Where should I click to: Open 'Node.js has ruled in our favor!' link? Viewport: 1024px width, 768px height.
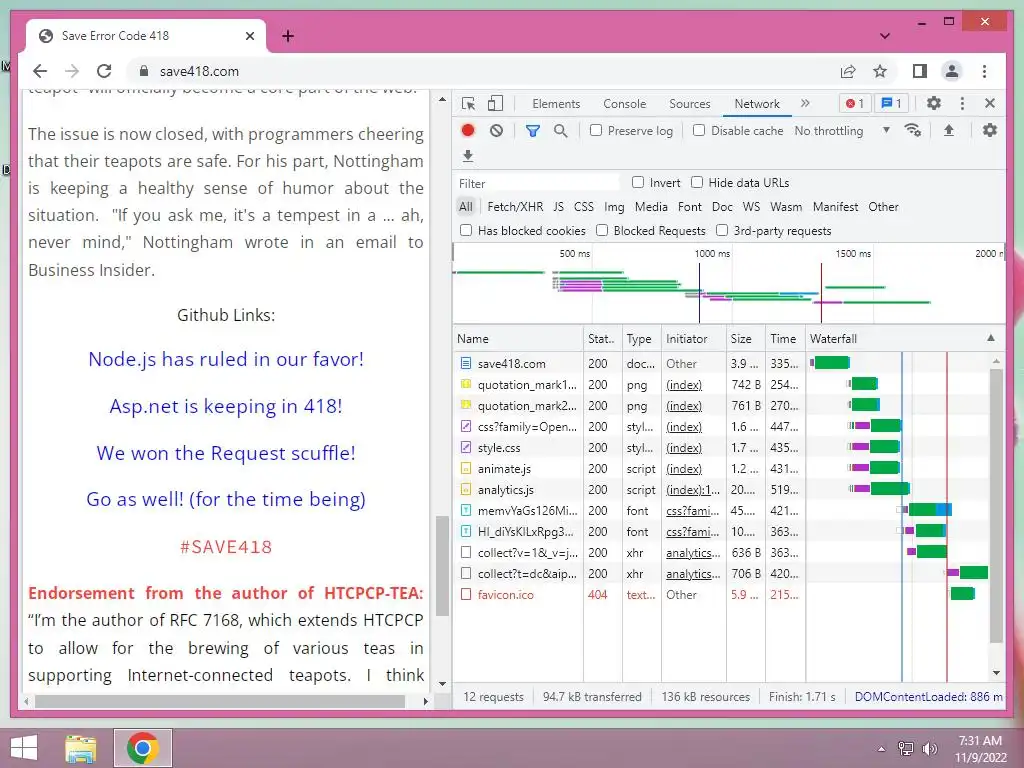pos(226,359)
